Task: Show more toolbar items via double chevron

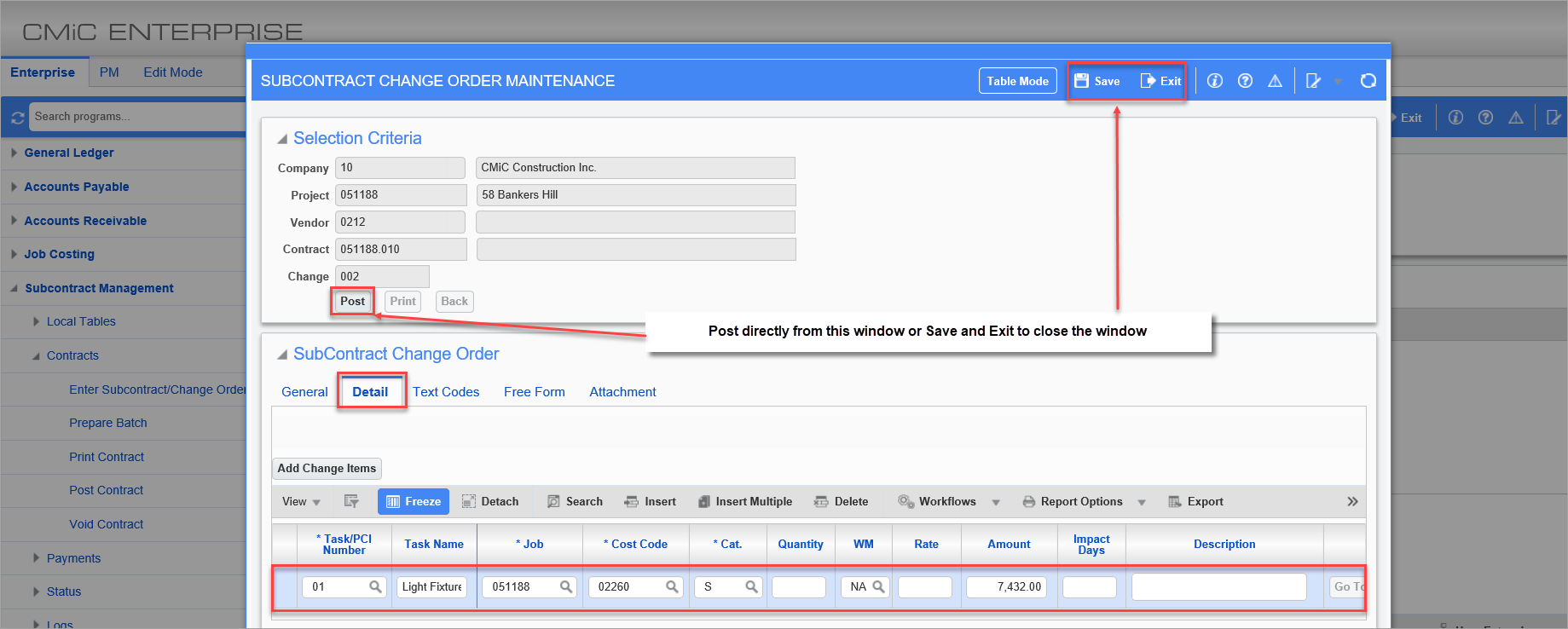Action: coord(1352,501)
